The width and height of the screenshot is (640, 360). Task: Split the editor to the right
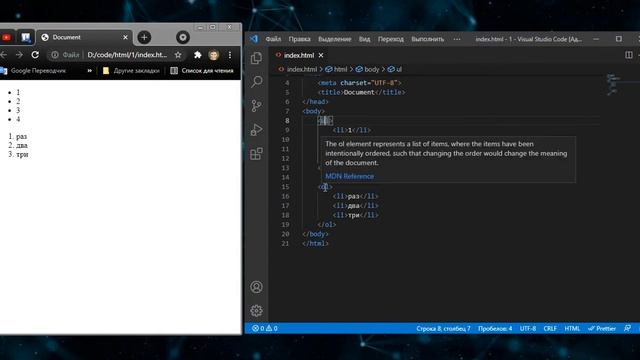[x=629, y=55]
